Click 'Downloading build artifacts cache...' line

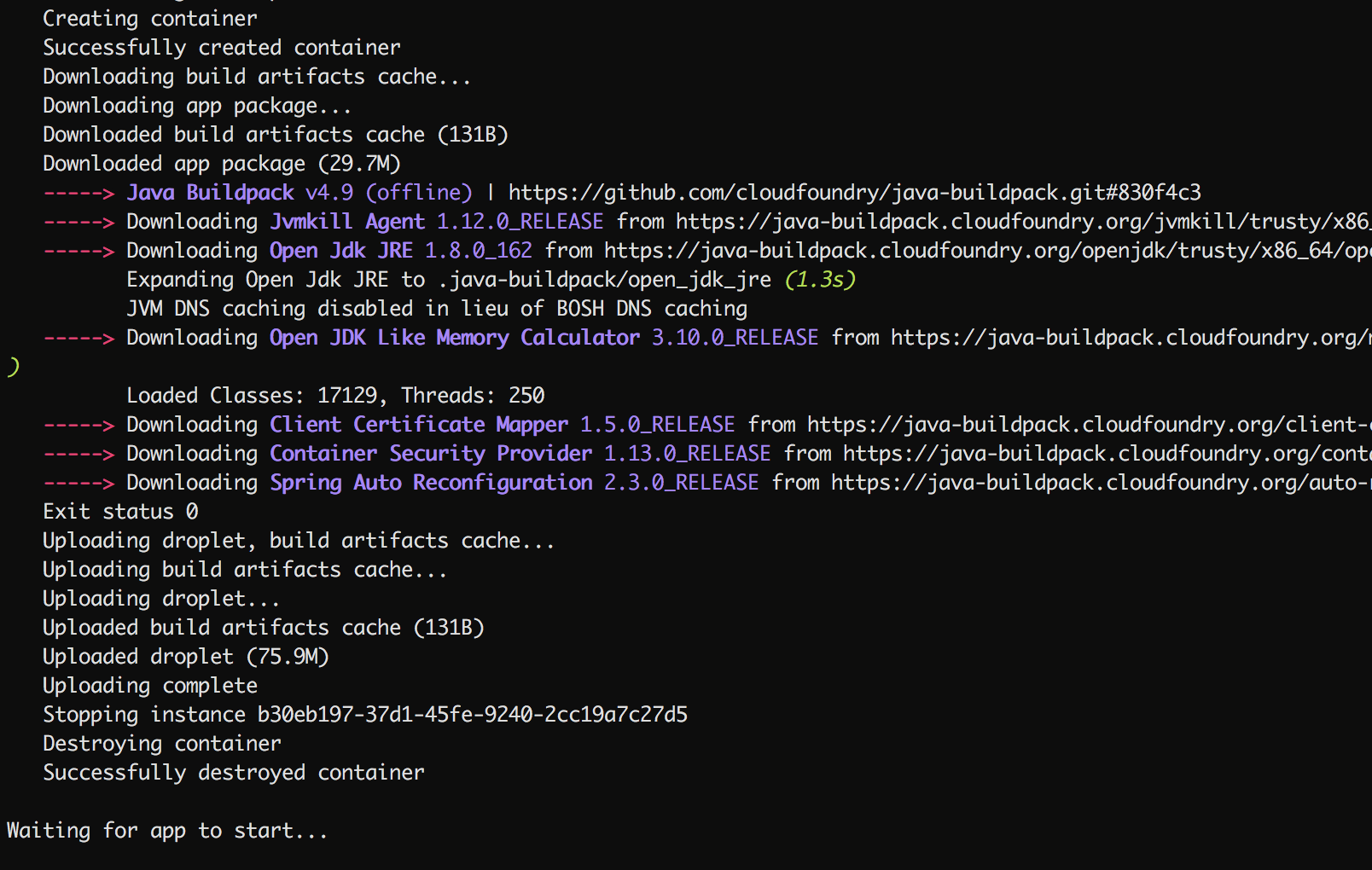[x=257, y=77]
